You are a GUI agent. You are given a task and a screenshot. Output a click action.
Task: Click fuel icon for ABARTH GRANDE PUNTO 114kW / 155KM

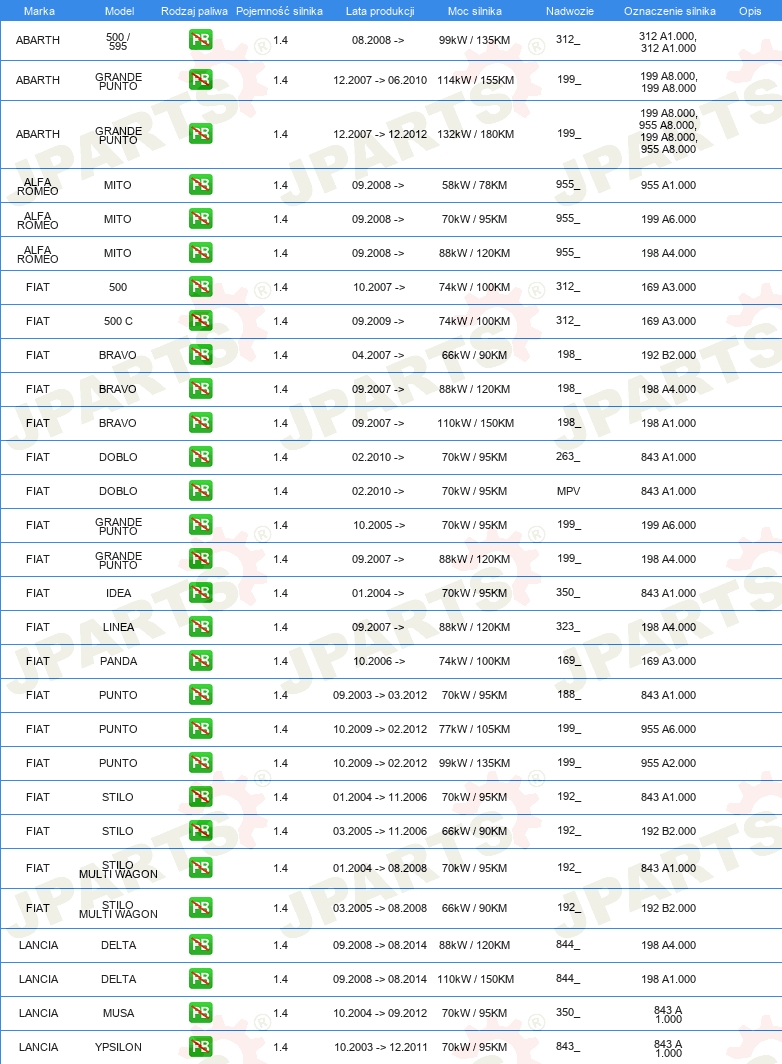click(200, 80)
